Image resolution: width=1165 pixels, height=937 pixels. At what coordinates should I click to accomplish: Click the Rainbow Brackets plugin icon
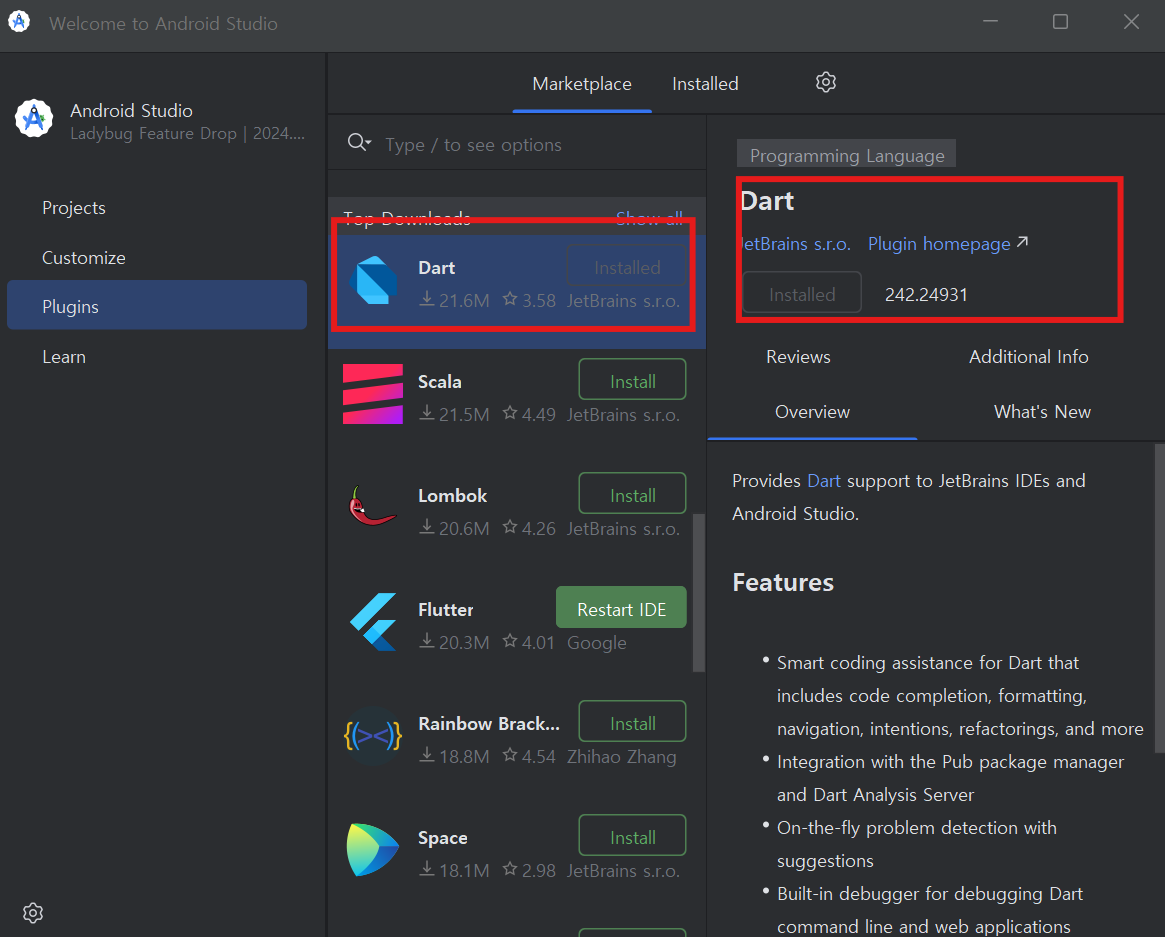click(373, 736)
